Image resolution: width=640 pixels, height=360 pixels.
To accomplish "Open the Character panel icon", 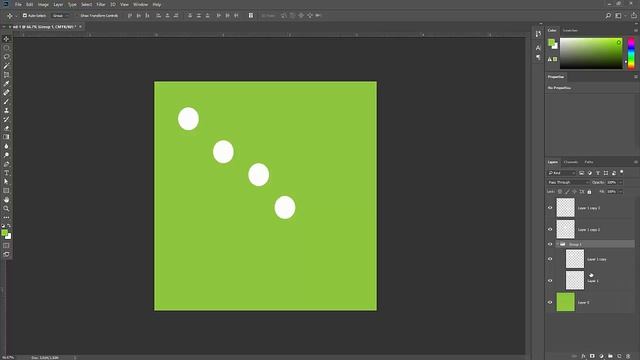I will (x=538, y=48).
